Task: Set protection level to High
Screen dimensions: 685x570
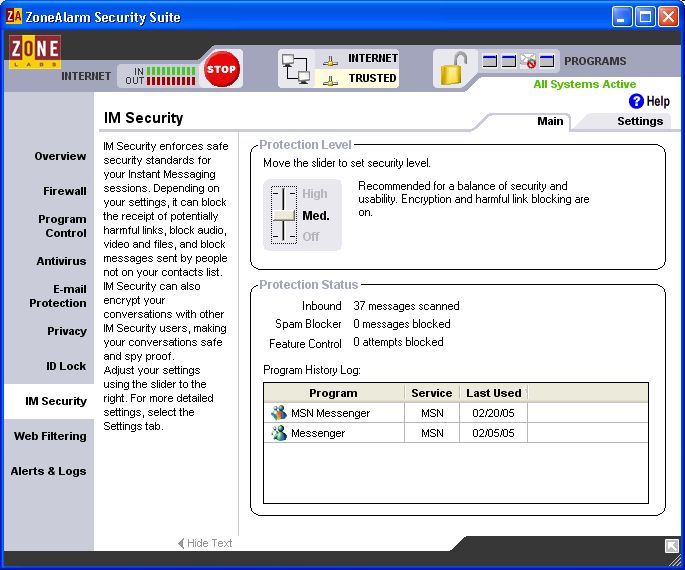Action: pyautogui.click(x=315, y=193)
